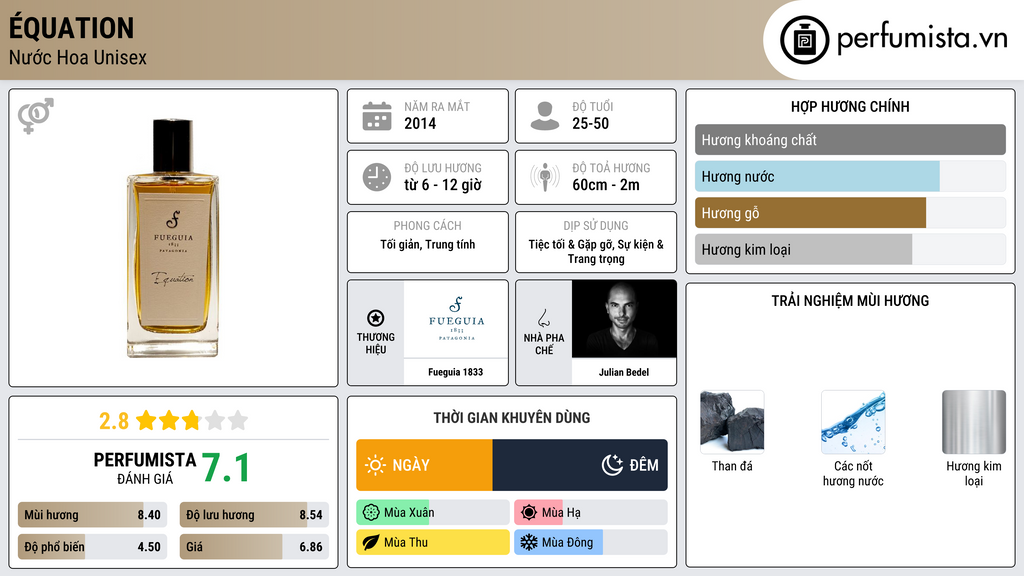Click the style text Tối giản, Trung tính
This screenshot has height=576, width=1024.
coord(428,245)
